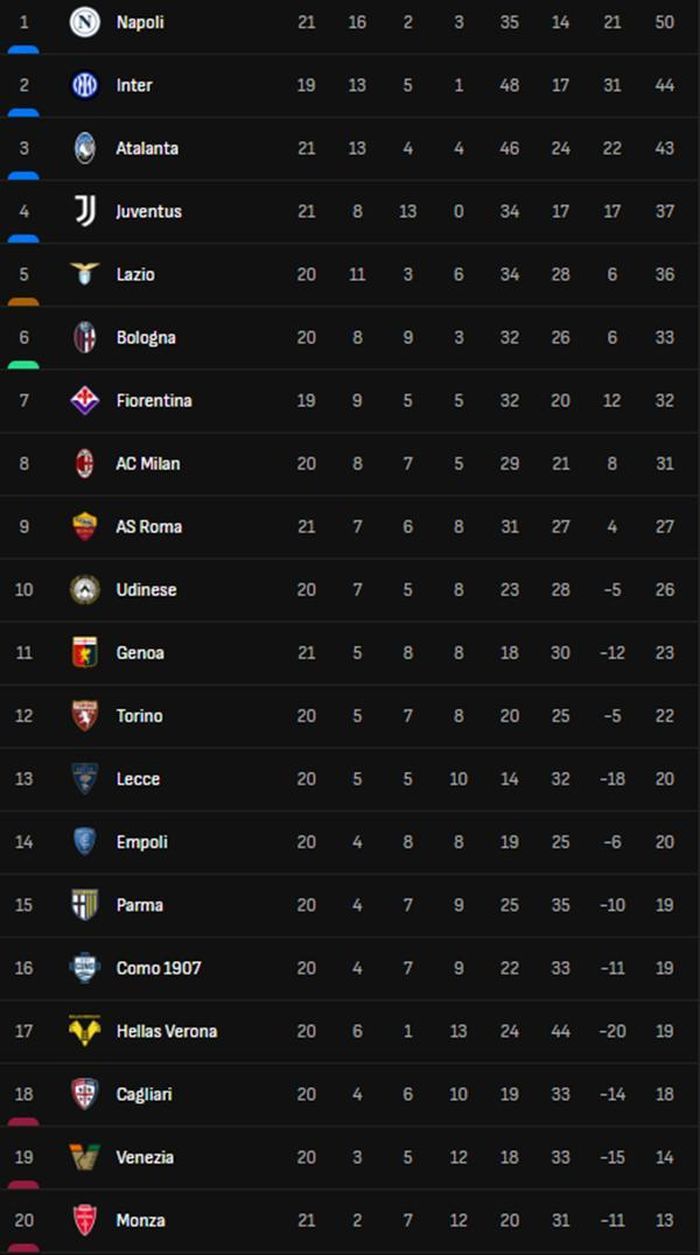This screenshot has height=1255, width=700.
Task: Click the Hellas Verona yellow crest
Action: click(85, 1030)
